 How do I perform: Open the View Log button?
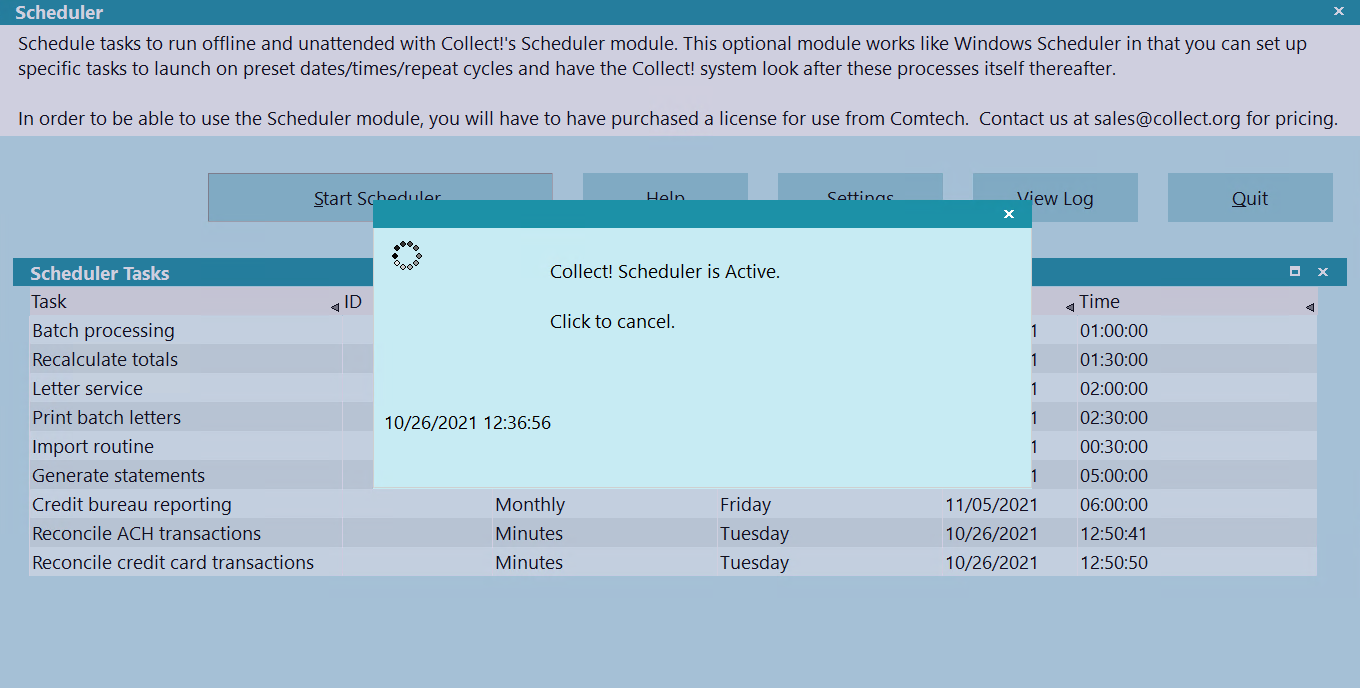(x=1055, y=198)
